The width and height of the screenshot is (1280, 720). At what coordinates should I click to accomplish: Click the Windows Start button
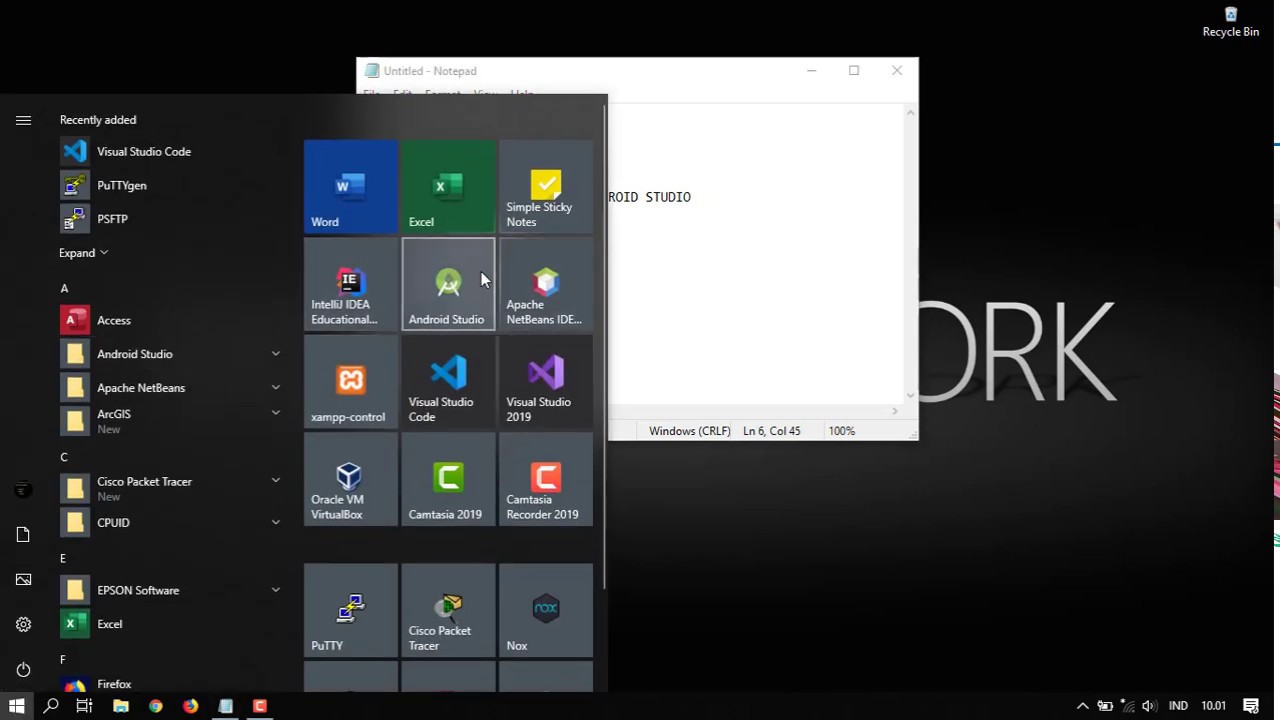(17, 706)
